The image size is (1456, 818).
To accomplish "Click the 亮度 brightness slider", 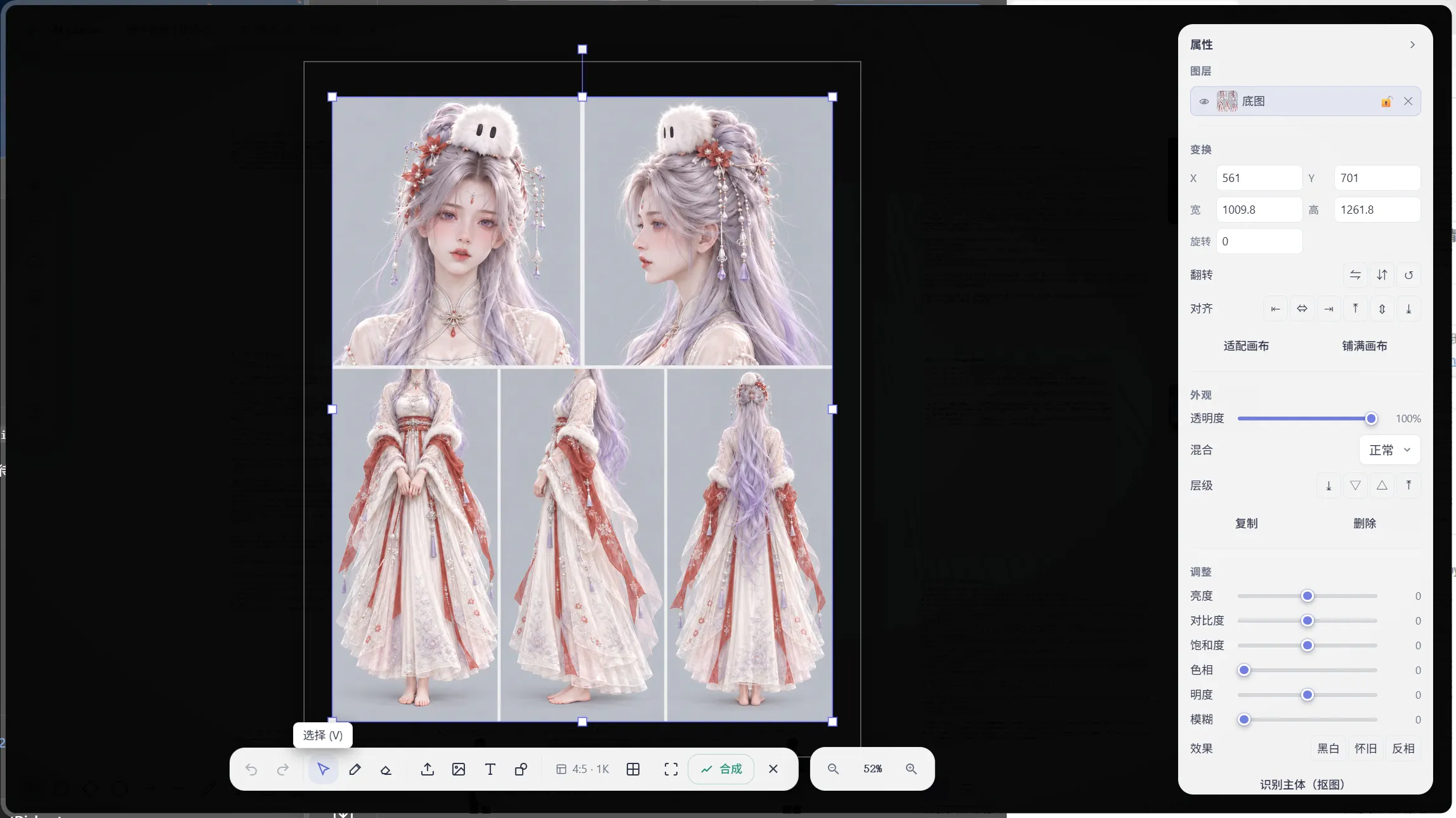I will point(1307,596).
